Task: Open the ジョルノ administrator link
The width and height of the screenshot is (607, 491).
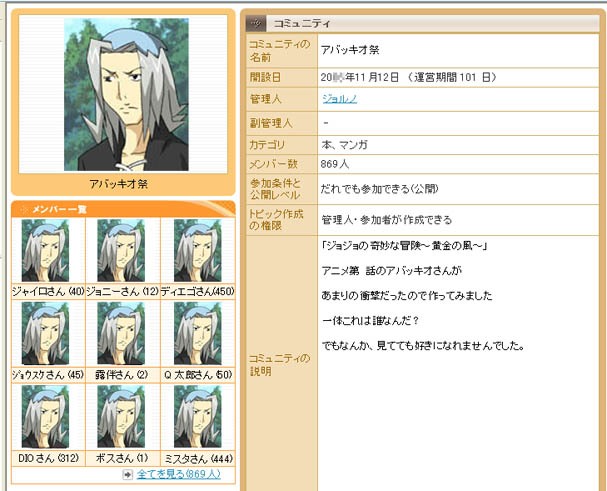Action: 340,99
